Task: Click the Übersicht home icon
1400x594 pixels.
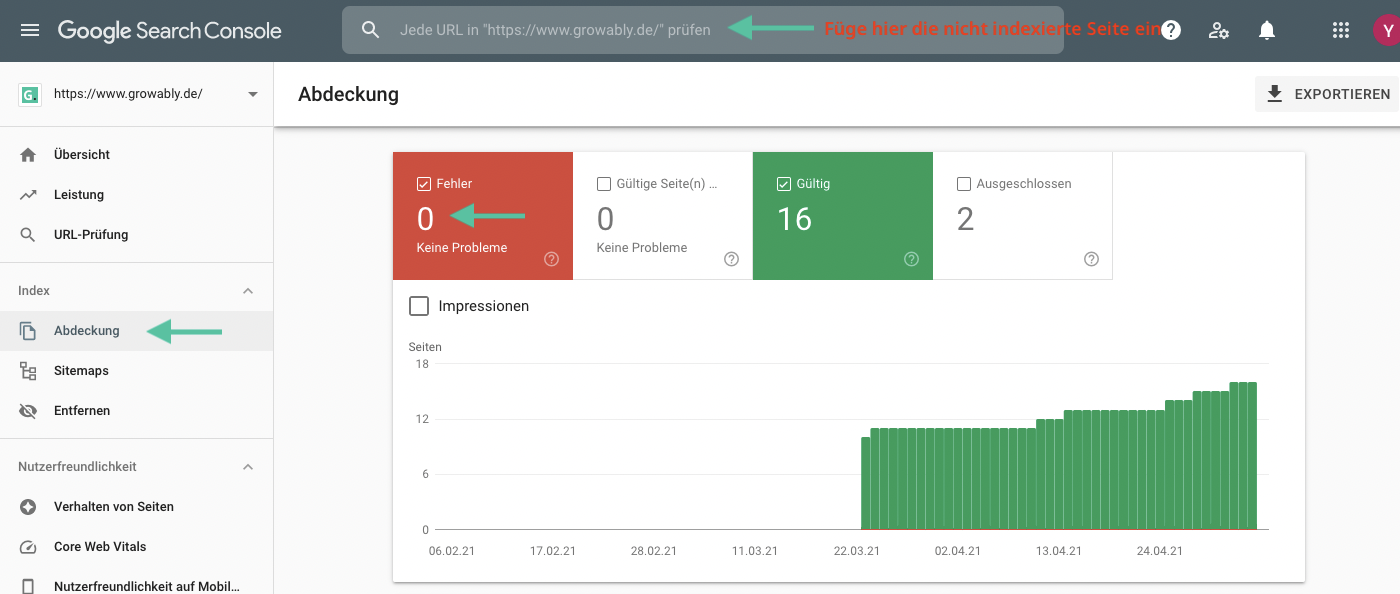Action: pyautogui.click(x=28, y=155)
